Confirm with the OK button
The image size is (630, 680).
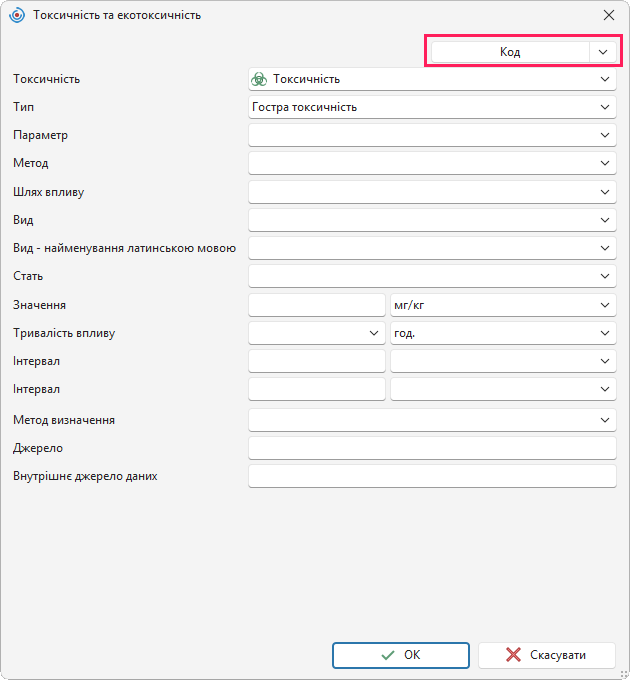coord(401,655)
